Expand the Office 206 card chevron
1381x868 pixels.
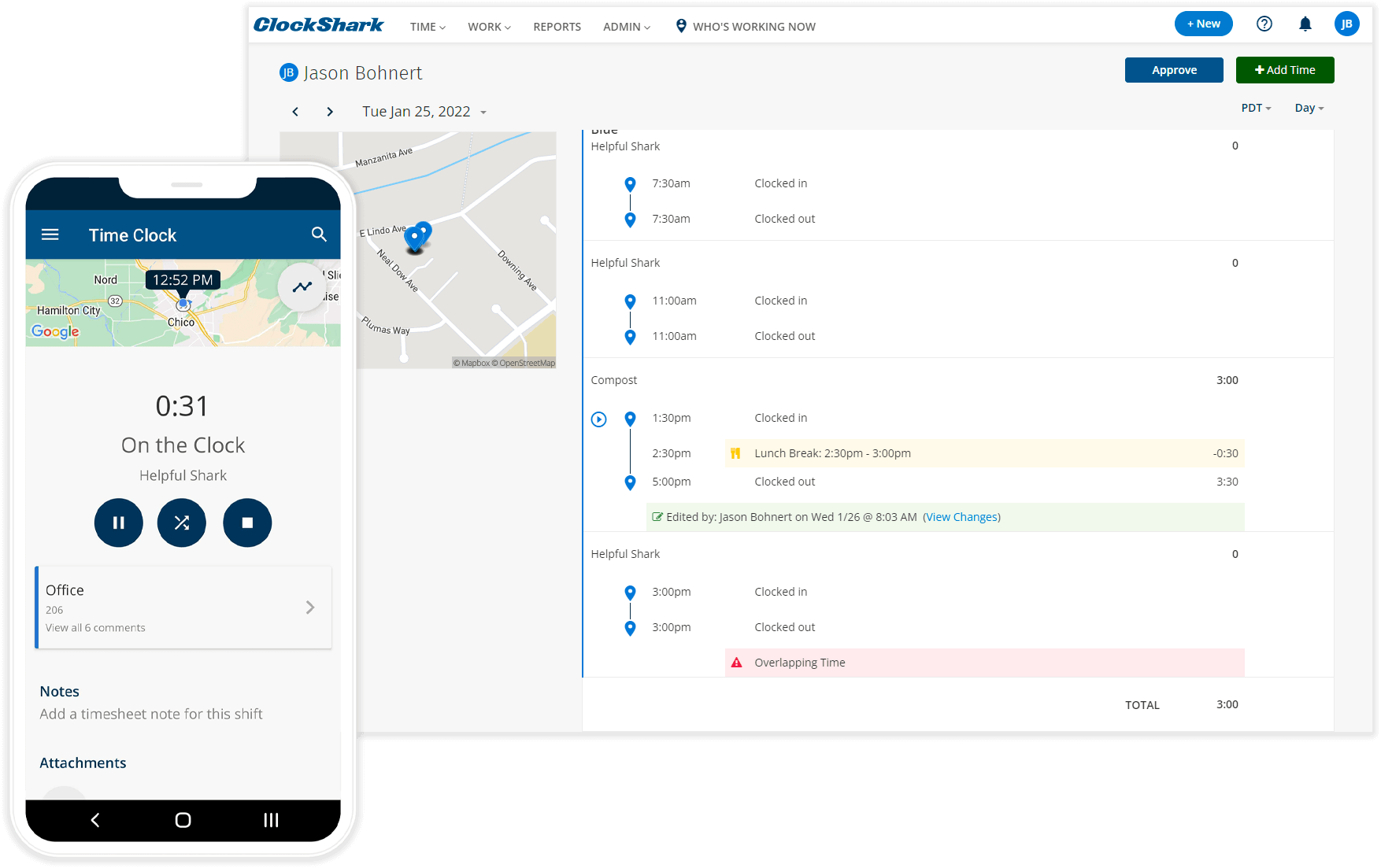click(310, 608)
